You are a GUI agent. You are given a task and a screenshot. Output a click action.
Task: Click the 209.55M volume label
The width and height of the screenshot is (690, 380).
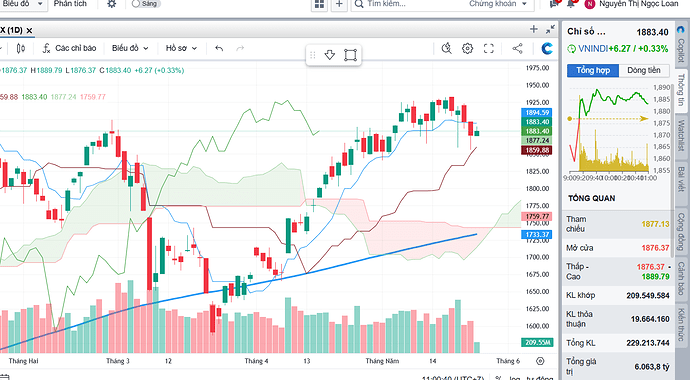click(x=536, y=342)
